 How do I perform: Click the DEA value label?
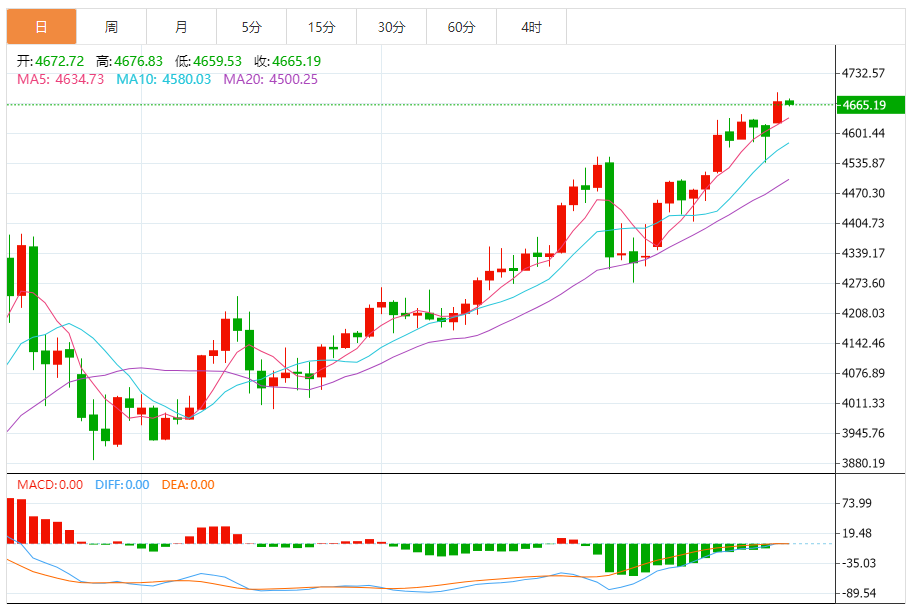[187, 485]
